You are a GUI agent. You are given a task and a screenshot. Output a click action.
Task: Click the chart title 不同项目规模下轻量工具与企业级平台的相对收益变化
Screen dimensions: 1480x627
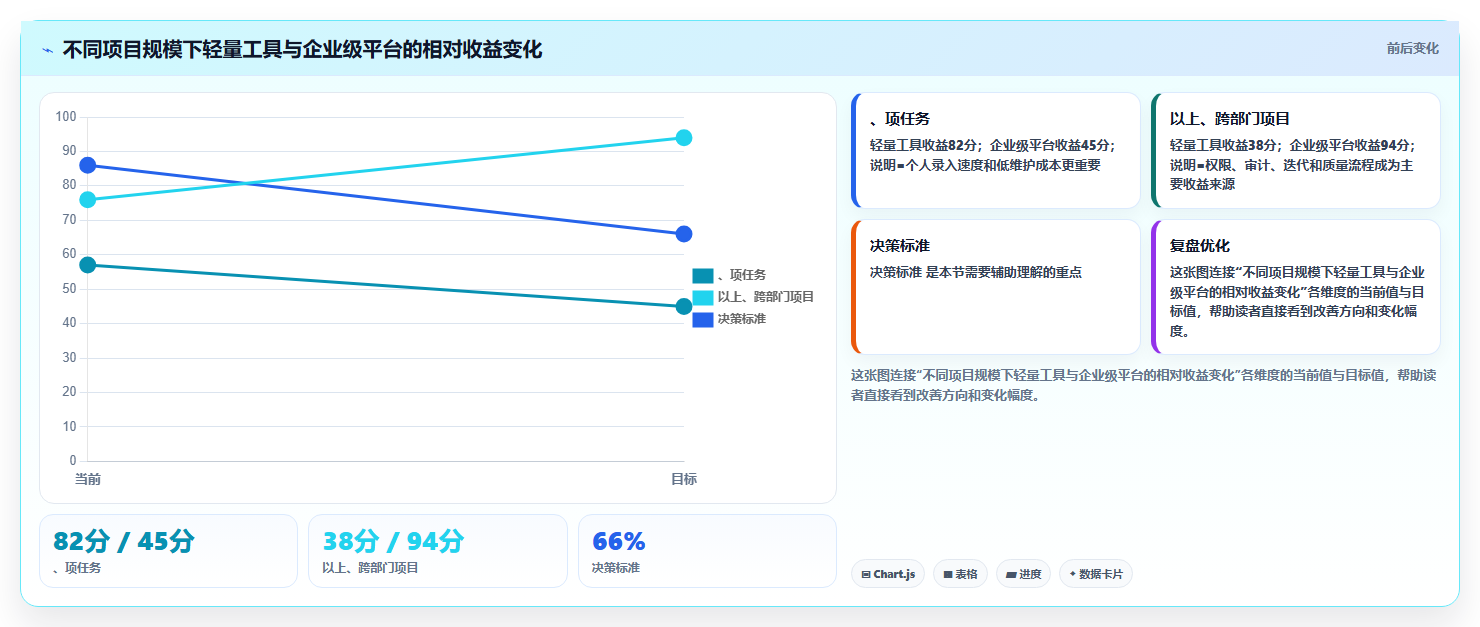303,50
